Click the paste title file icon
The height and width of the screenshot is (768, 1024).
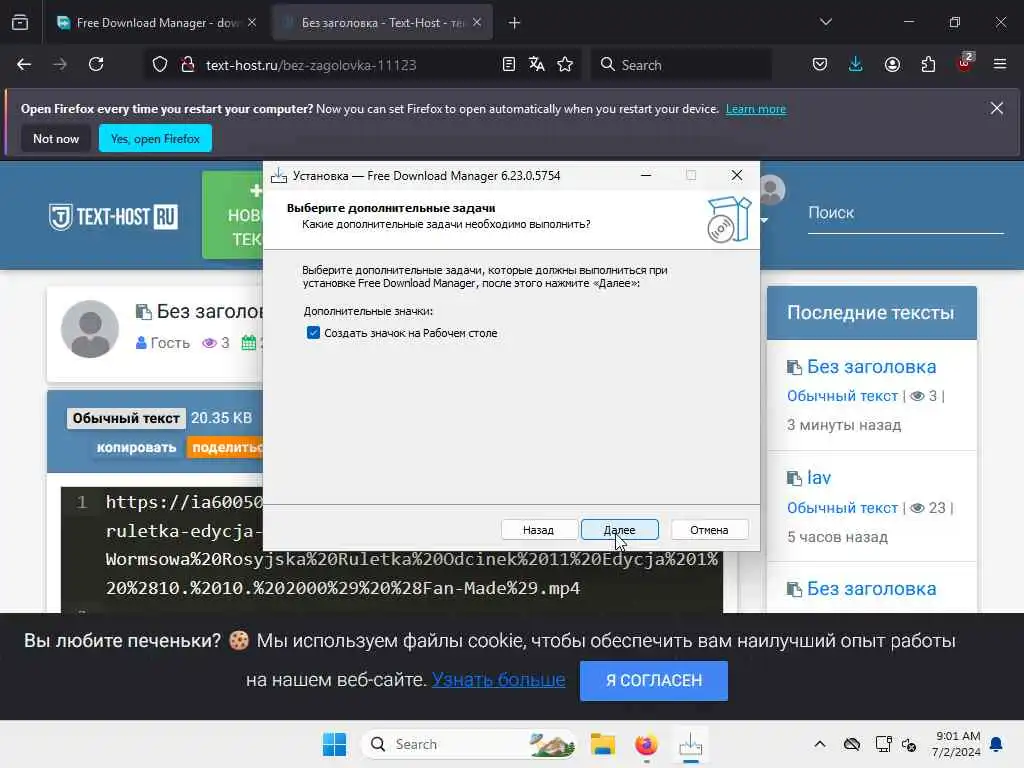143,312
